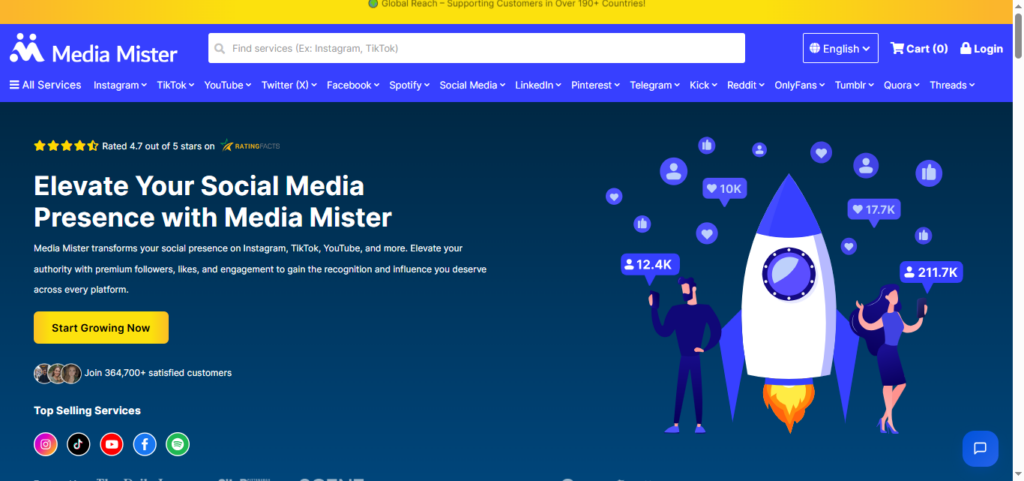Click the RatingFacts logo
Viewport: 1024px width, 481px height.
250,146
